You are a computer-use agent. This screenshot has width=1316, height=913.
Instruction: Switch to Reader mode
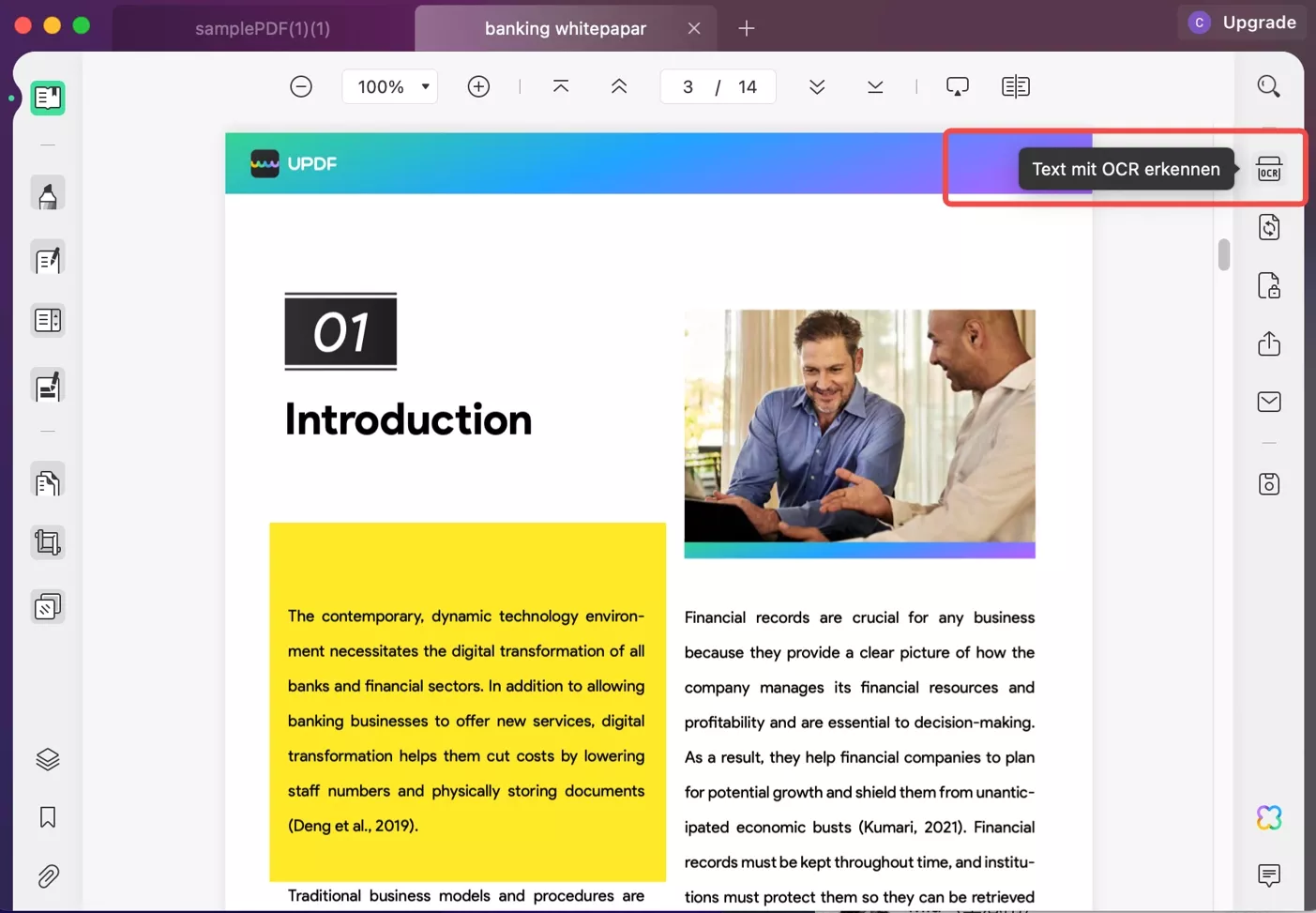pos(47,98)
